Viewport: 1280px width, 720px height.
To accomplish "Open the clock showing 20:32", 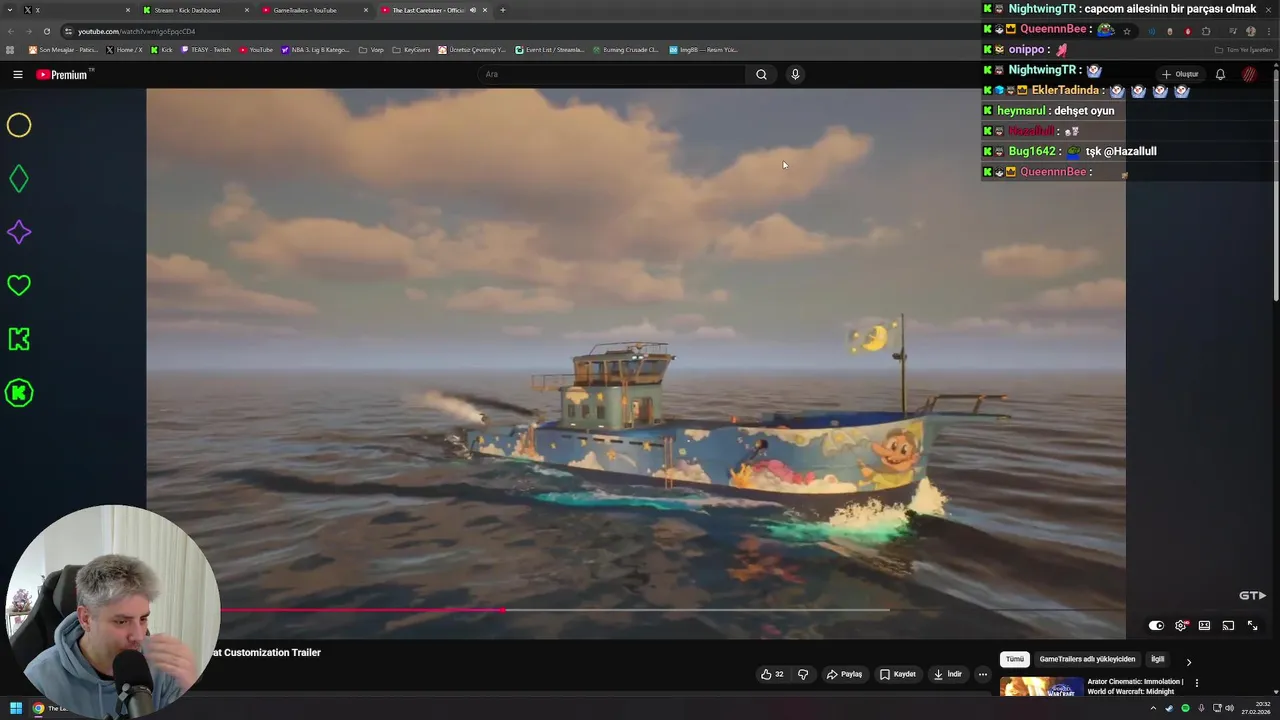I will coord(1256,708).
